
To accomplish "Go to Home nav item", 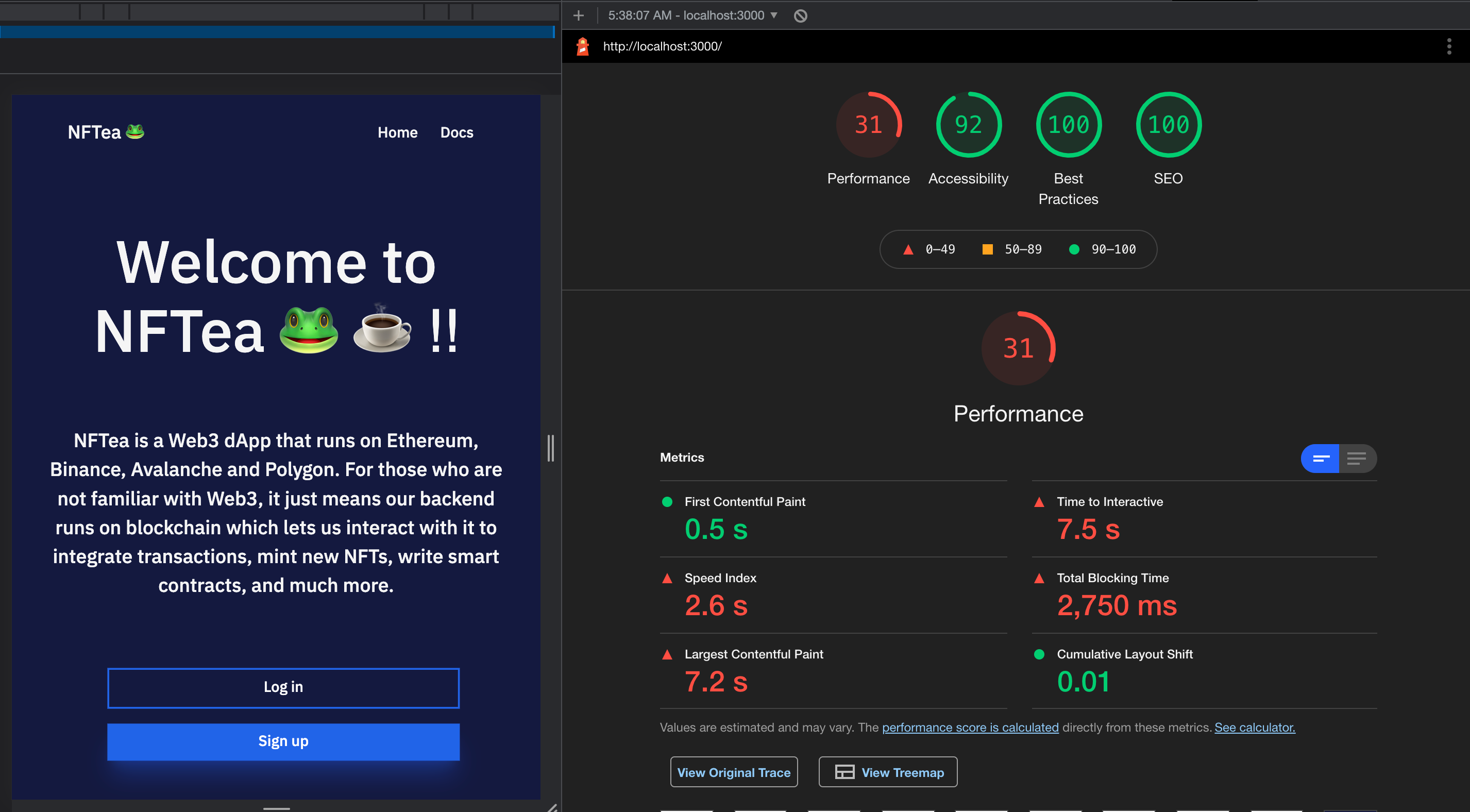I will click(397, 132).
